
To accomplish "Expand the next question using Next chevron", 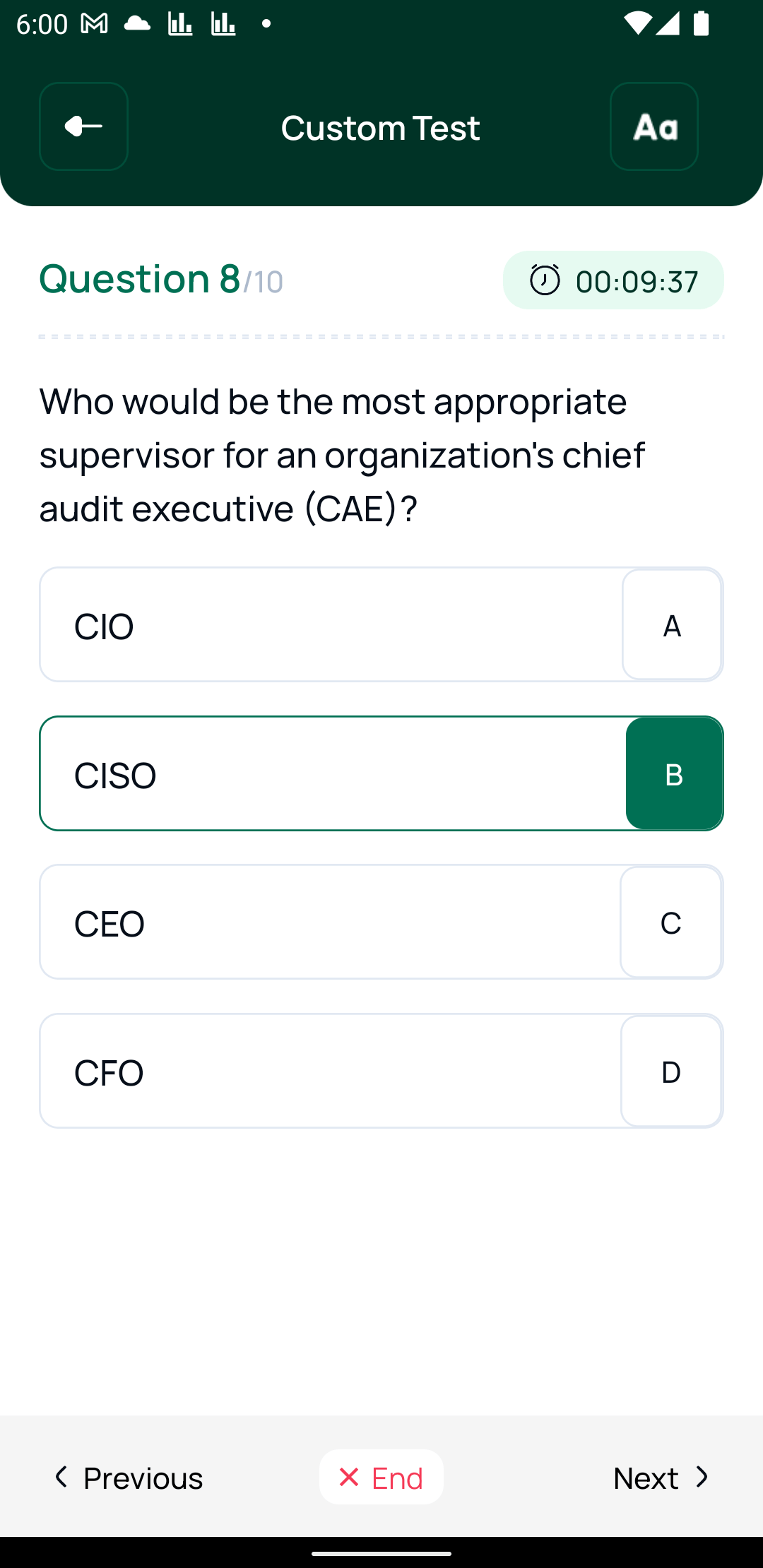I will tap(702, 1478).
